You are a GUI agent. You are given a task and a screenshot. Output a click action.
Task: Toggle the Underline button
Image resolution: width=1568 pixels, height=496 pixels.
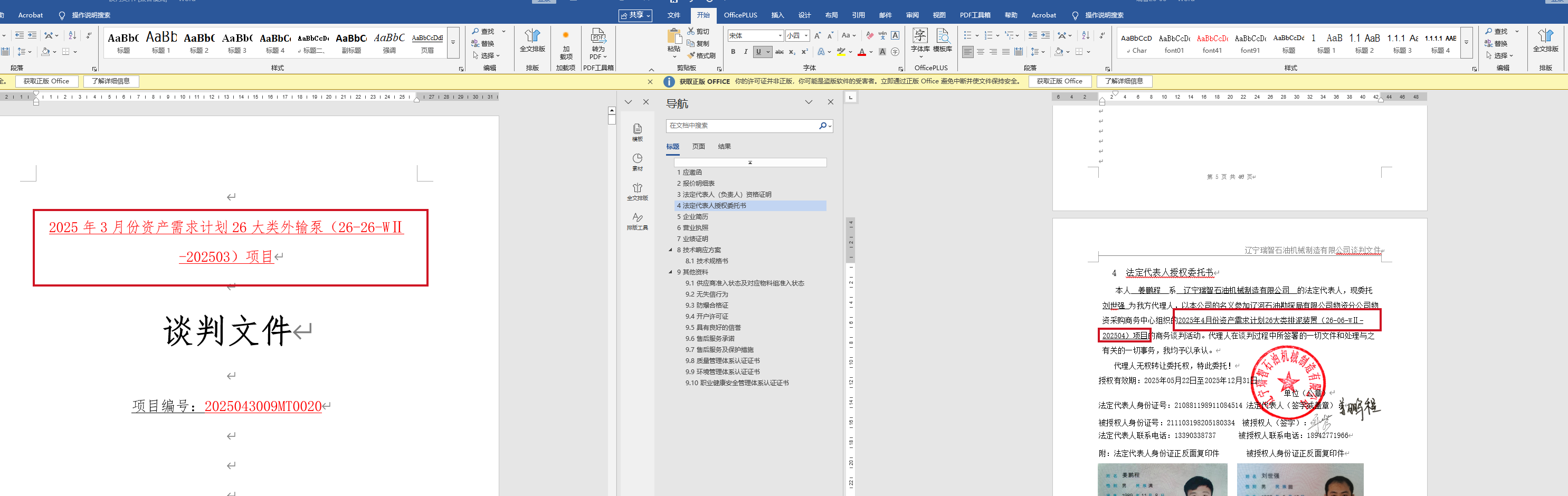pos(758,52)
